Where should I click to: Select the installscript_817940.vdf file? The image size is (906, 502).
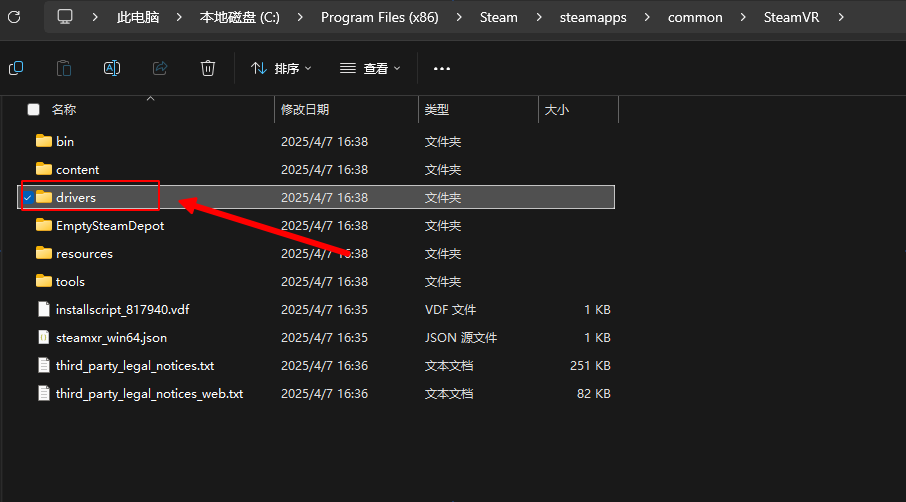pos(122,310)
